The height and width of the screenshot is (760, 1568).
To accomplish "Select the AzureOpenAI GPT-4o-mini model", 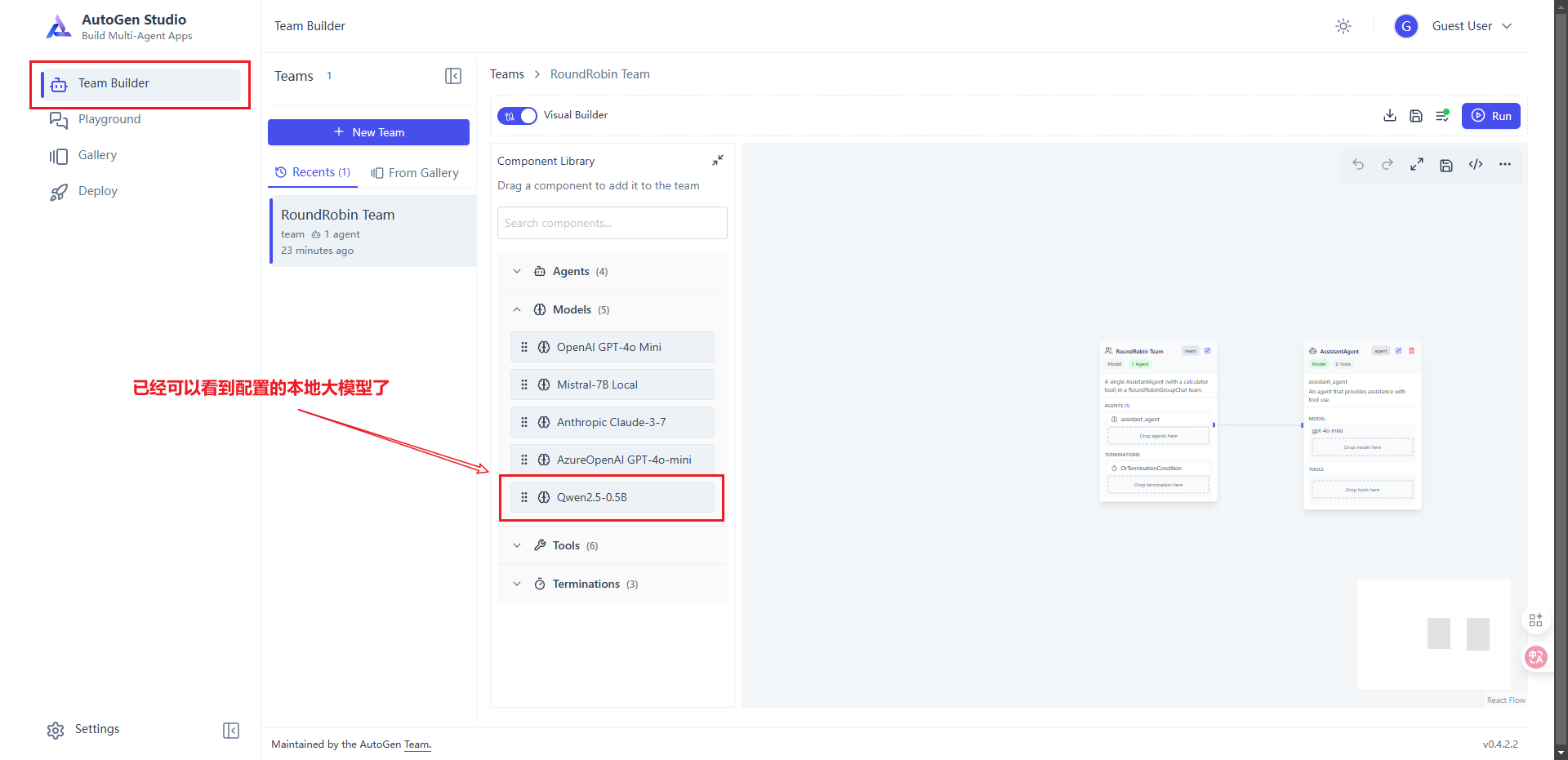I will pyautogui.click(x=612, y=460).
